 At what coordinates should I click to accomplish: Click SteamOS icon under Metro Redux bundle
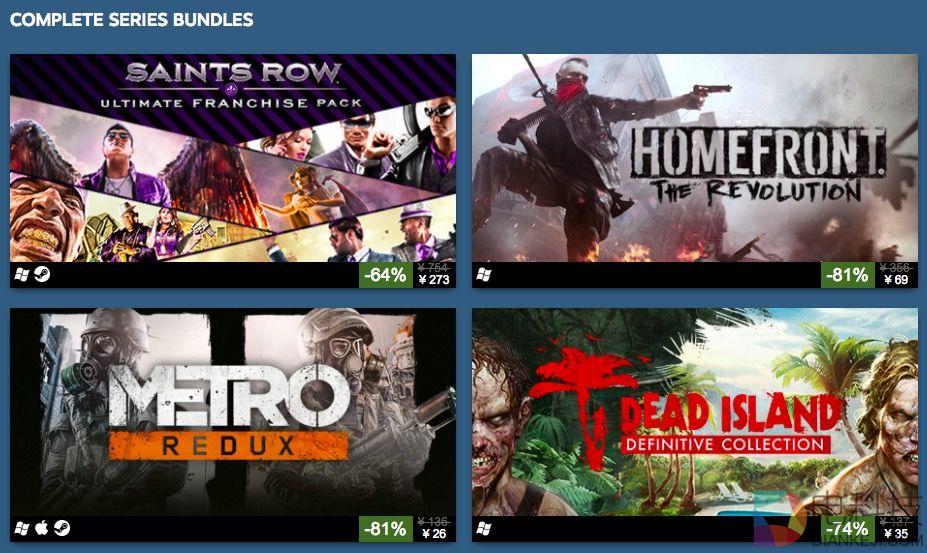click(x=61, y=528)
